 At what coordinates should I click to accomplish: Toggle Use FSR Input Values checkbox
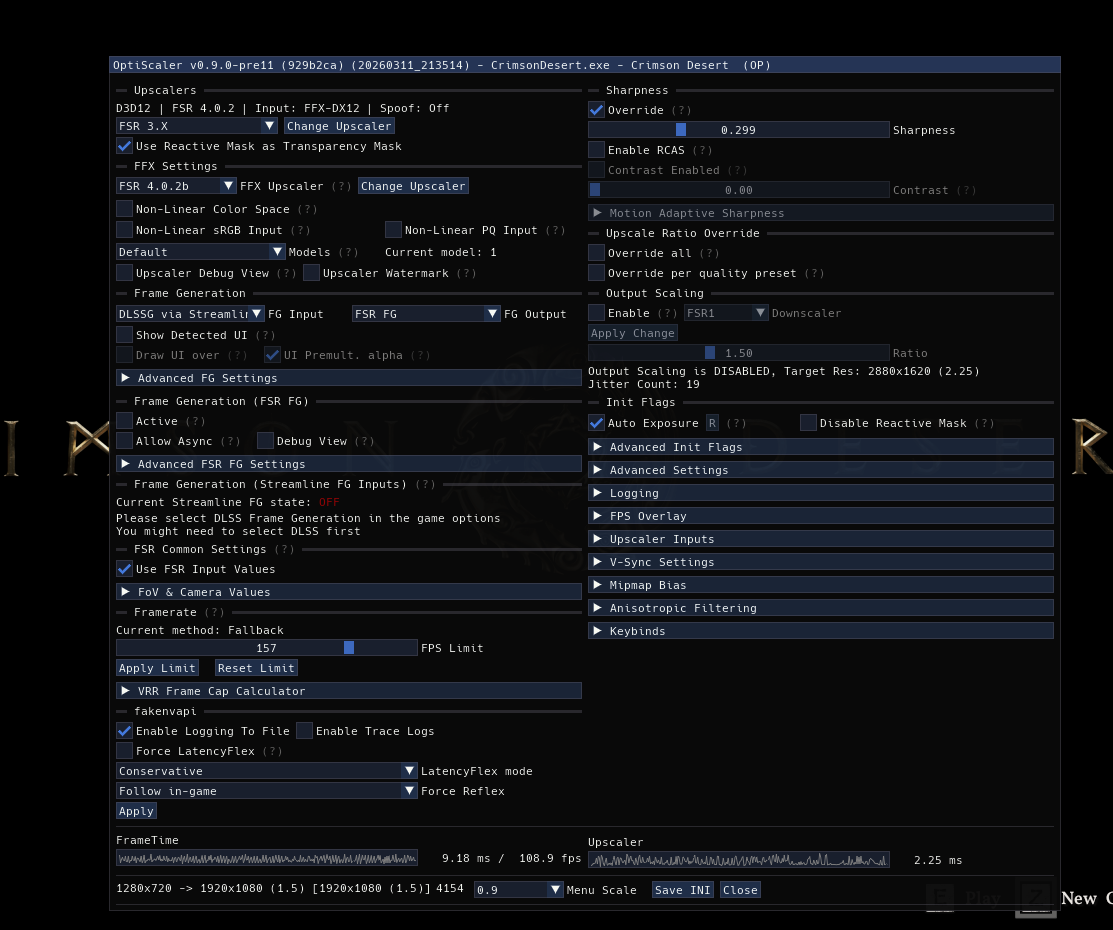point(124,569)
